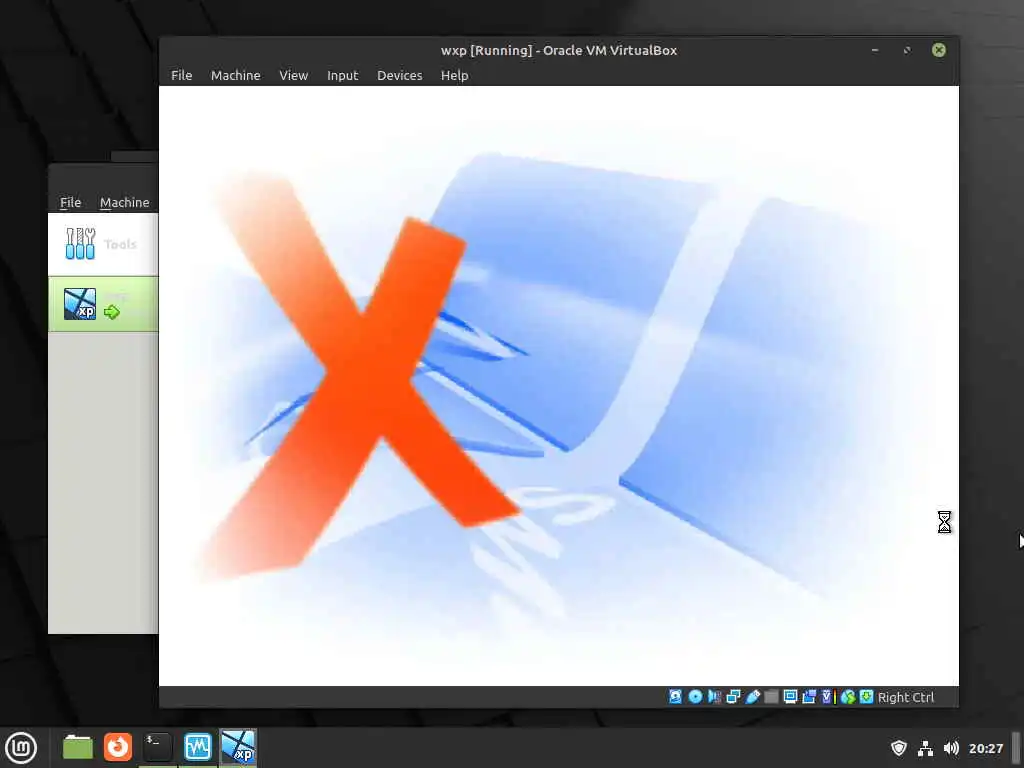Image resolution: width=1024 pixels, height=768 pixels.
Task: Click the audio status icon in VM statusbar
Action: [x=714, y=697]
